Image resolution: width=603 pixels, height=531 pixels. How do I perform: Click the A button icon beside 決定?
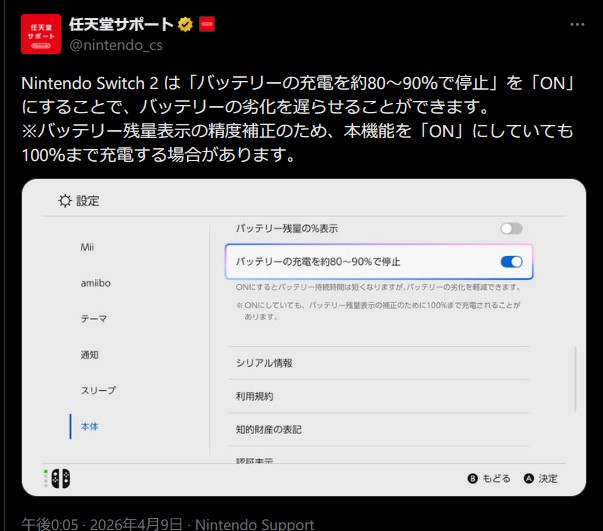[529, 478]
